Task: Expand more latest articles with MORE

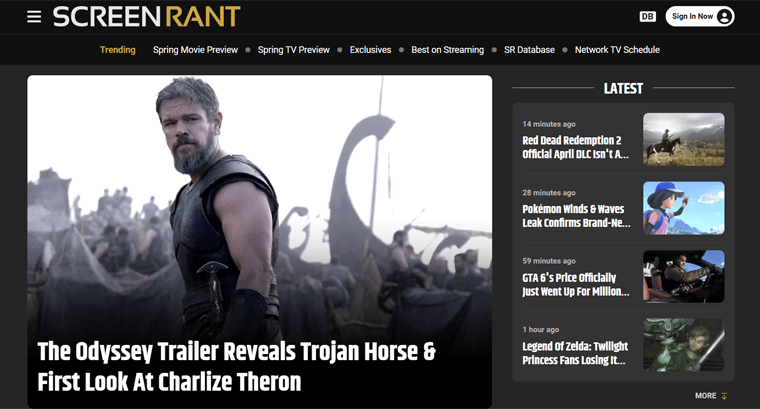Action: pos(711,395)
